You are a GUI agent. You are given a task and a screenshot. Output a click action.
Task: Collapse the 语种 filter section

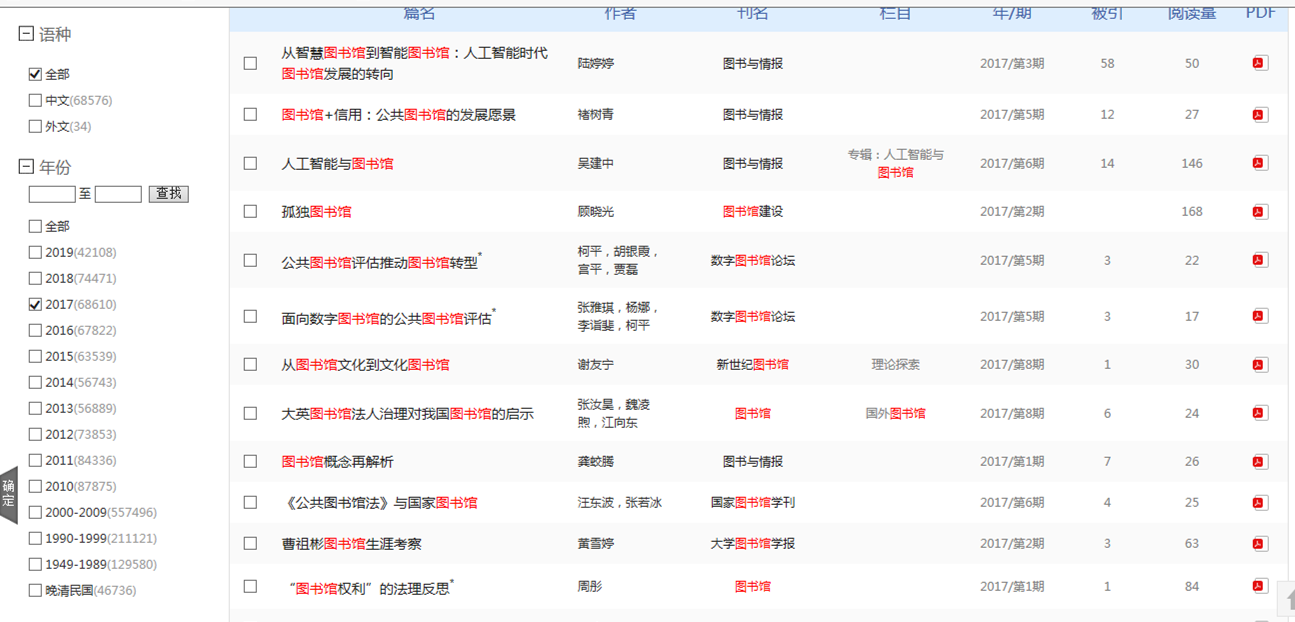[x=26, y=34]
